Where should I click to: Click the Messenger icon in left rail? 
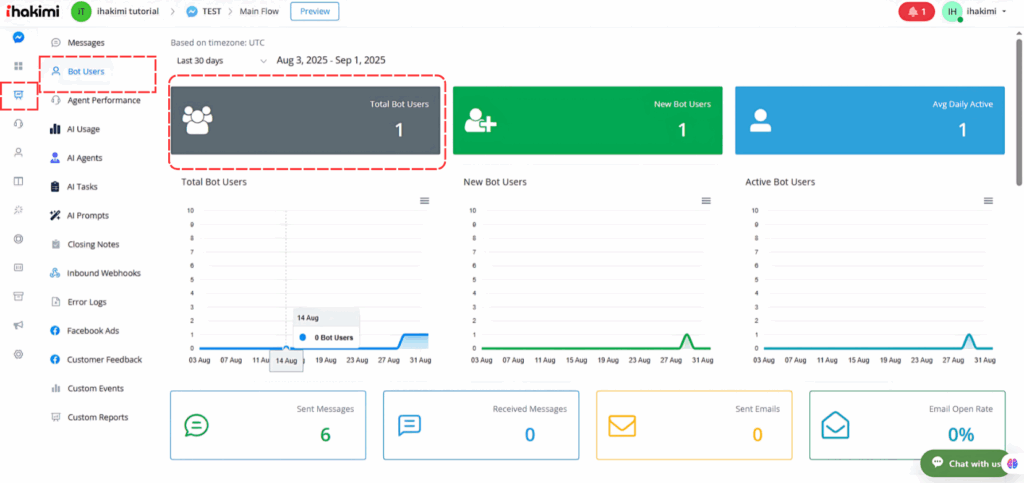18,38
